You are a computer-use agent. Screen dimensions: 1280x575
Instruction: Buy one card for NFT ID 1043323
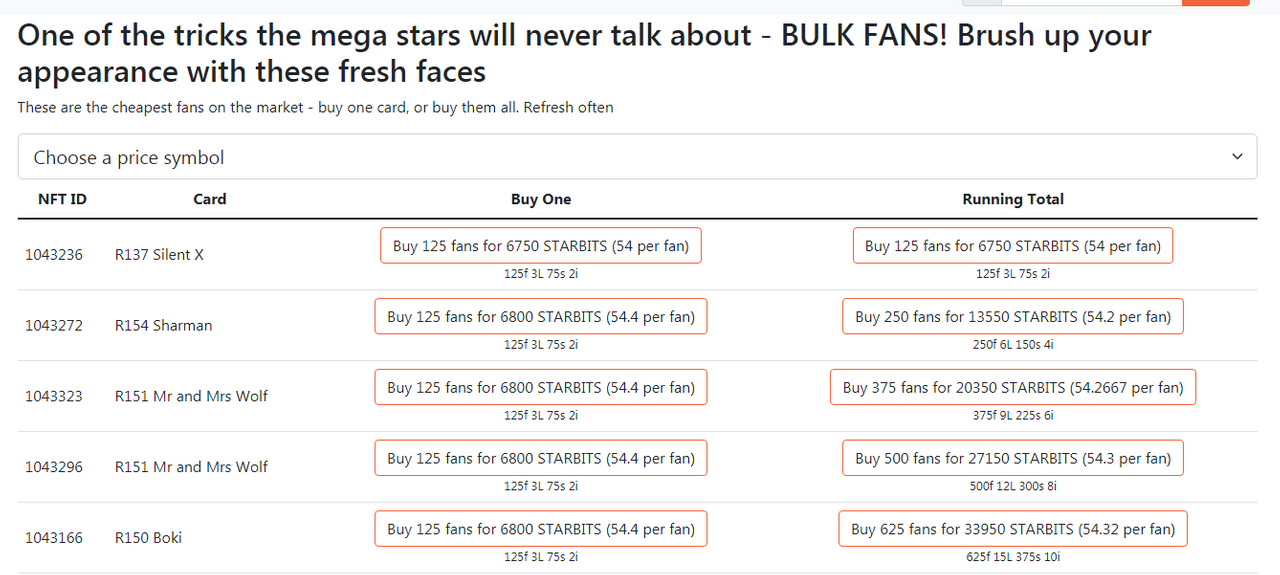click(x=541, y=387)
